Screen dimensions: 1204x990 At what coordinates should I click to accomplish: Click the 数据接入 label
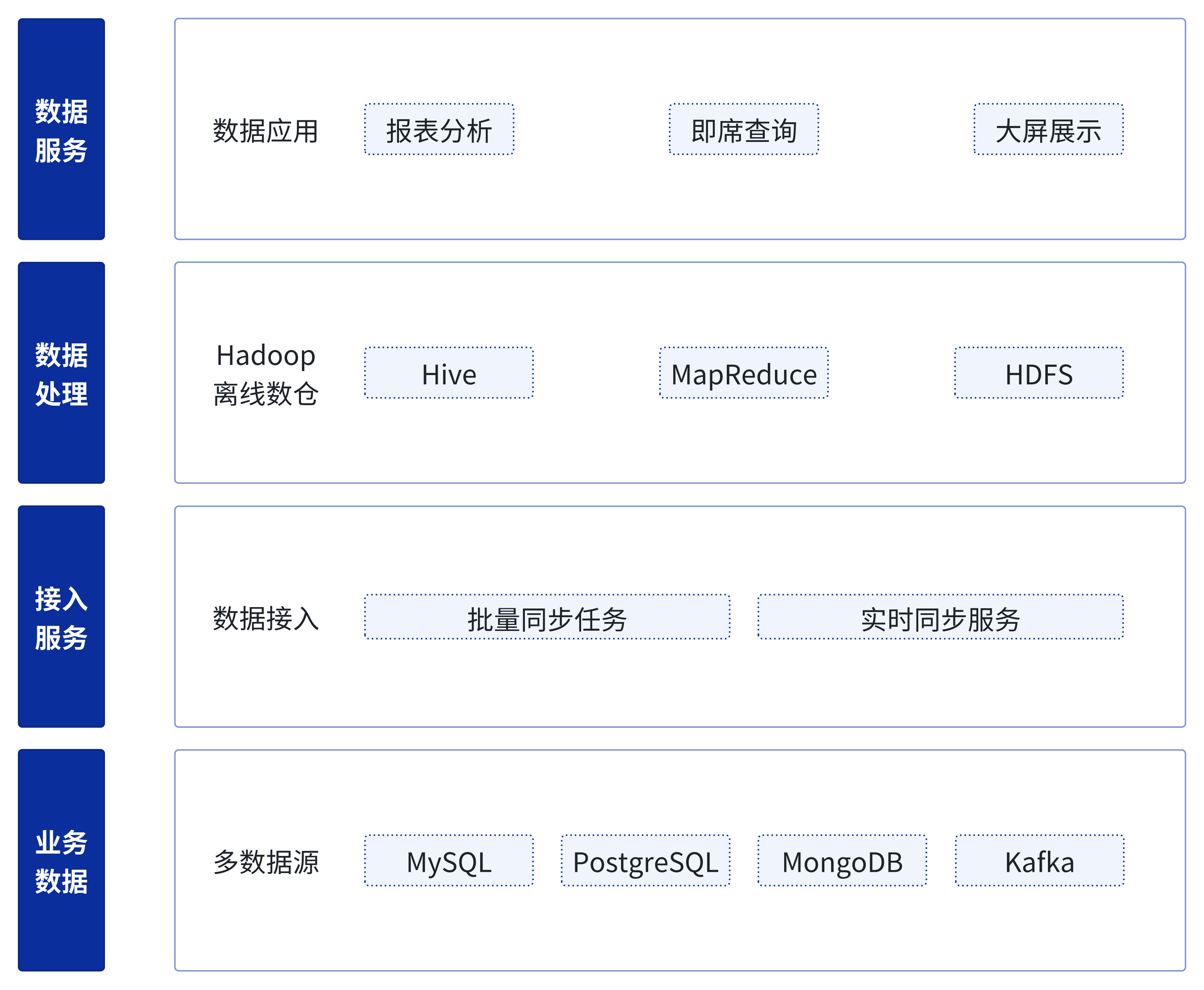pyautogui.click(x=265, y=618)
